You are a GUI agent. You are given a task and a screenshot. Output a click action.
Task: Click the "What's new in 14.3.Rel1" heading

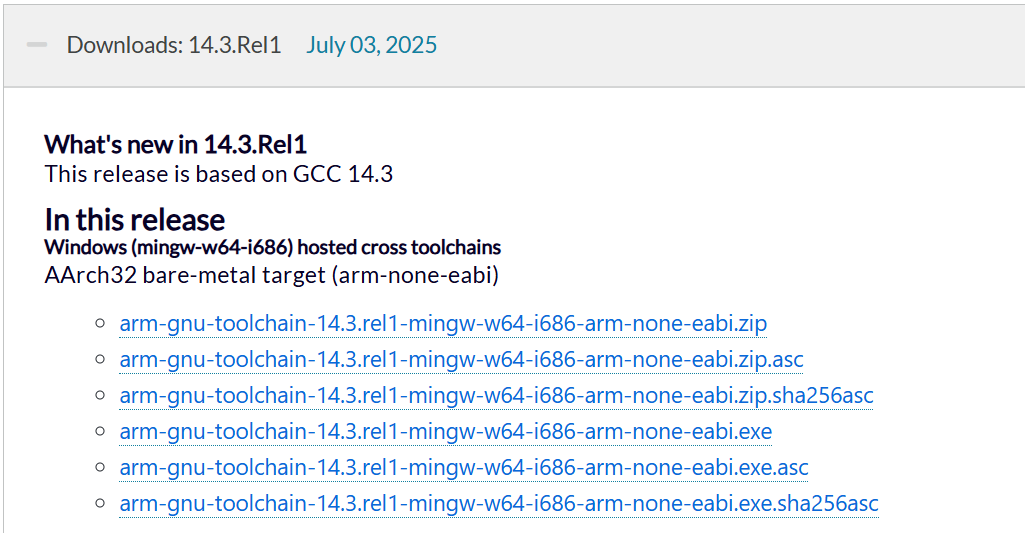(175, 145)
